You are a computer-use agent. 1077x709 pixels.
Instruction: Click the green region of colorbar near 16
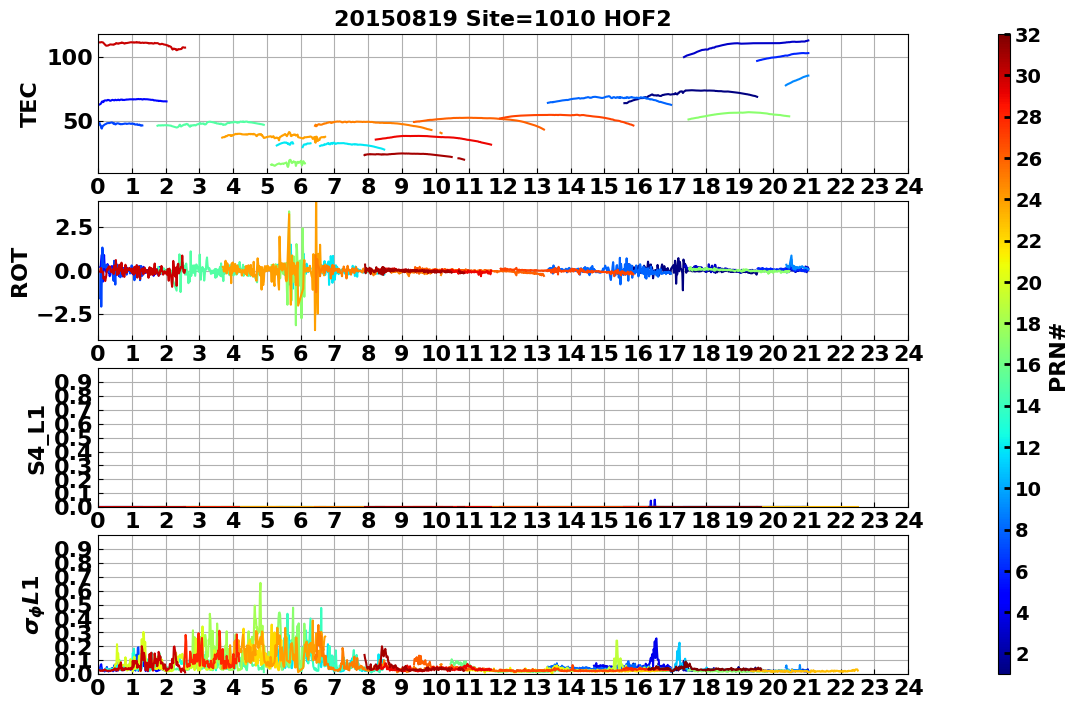1004,365
